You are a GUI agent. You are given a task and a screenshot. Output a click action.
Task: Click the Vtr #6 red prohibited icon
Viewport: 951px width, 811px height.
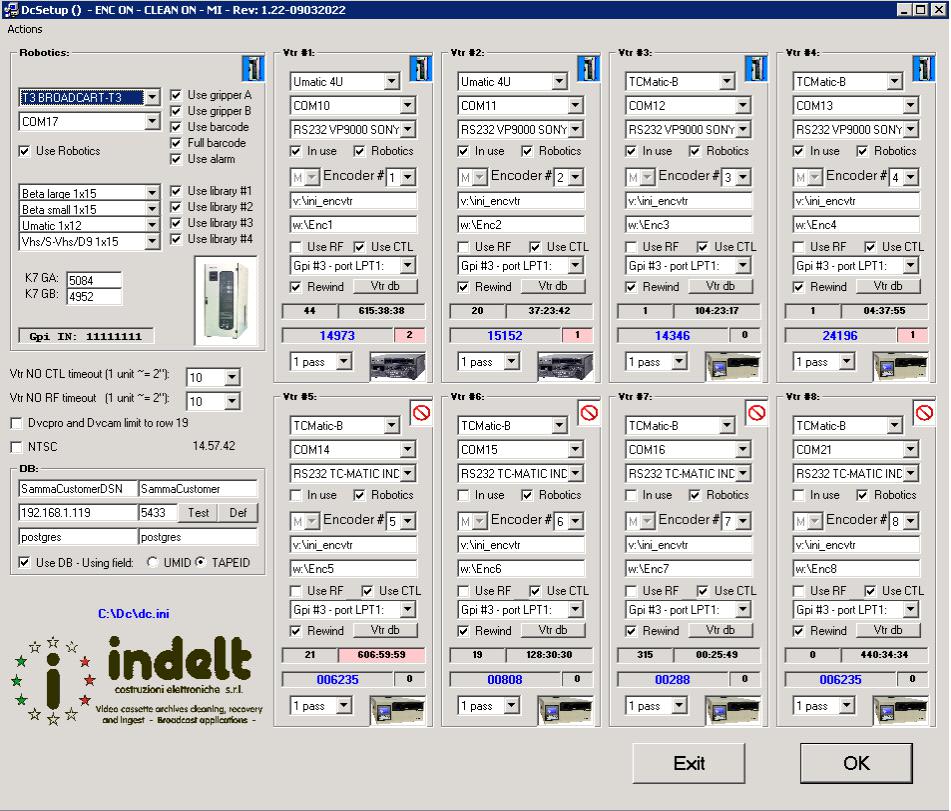pyautogui.click(x=589, y=413)
